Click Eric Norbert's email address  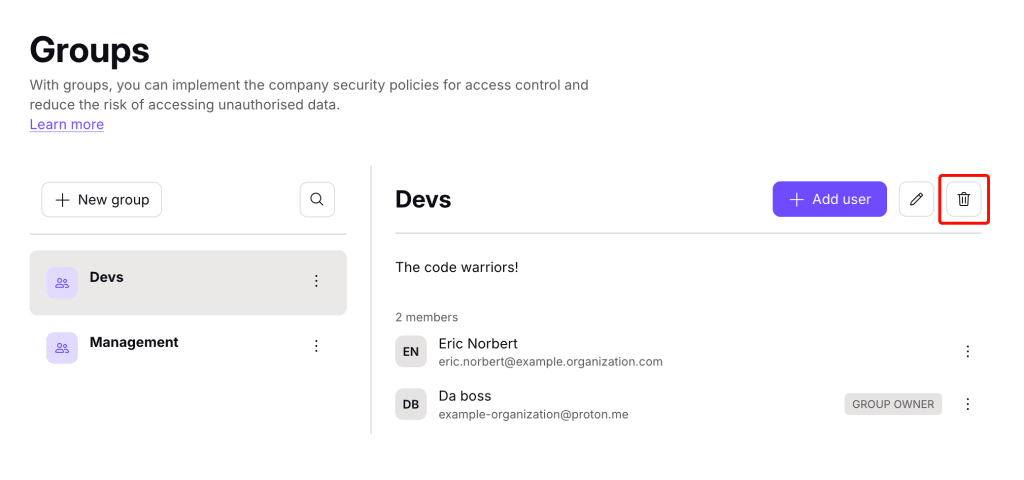point(551,361)
